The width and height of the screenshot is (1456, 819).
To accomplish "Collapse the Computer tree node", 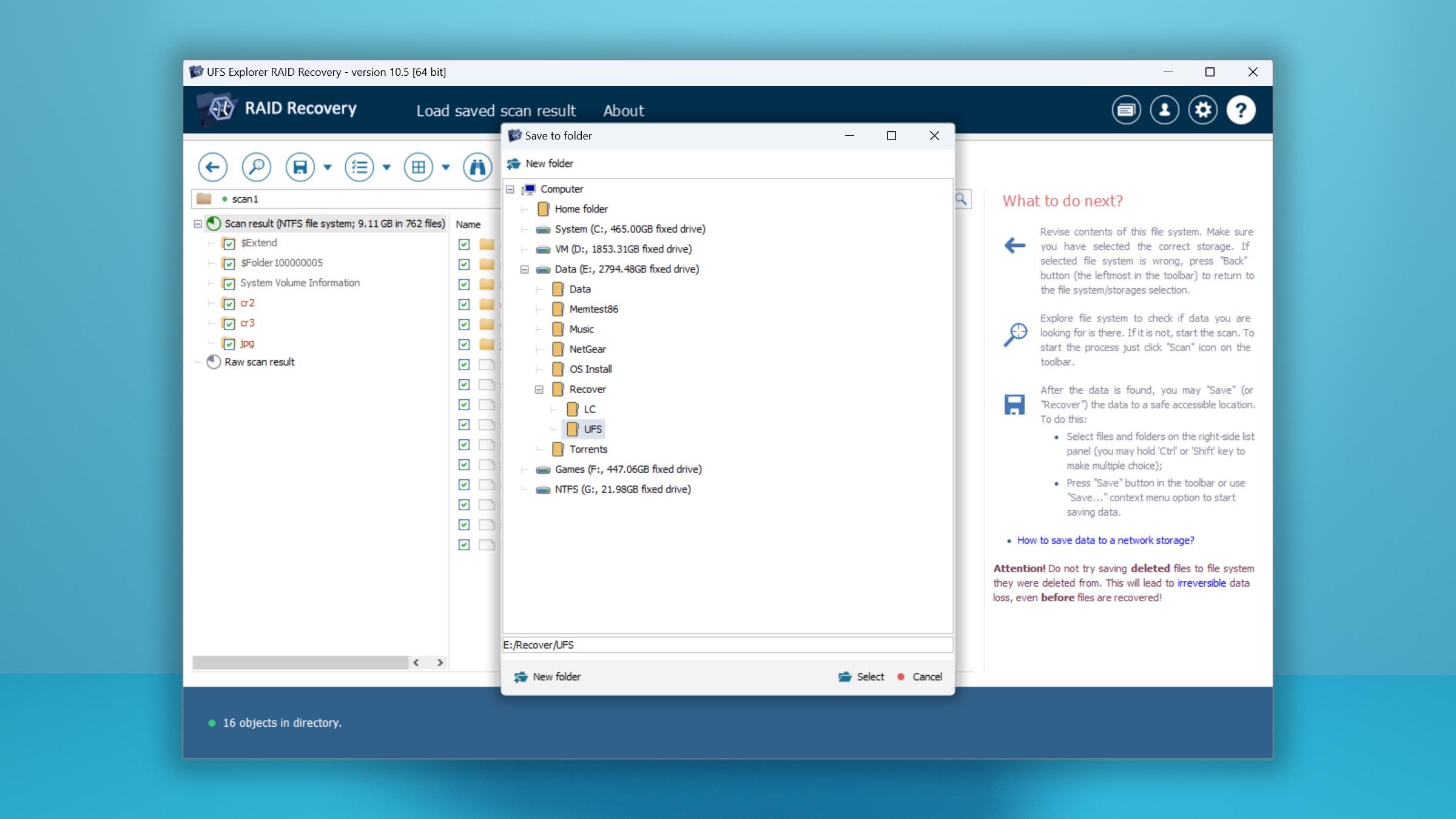I will pos(510,189).
